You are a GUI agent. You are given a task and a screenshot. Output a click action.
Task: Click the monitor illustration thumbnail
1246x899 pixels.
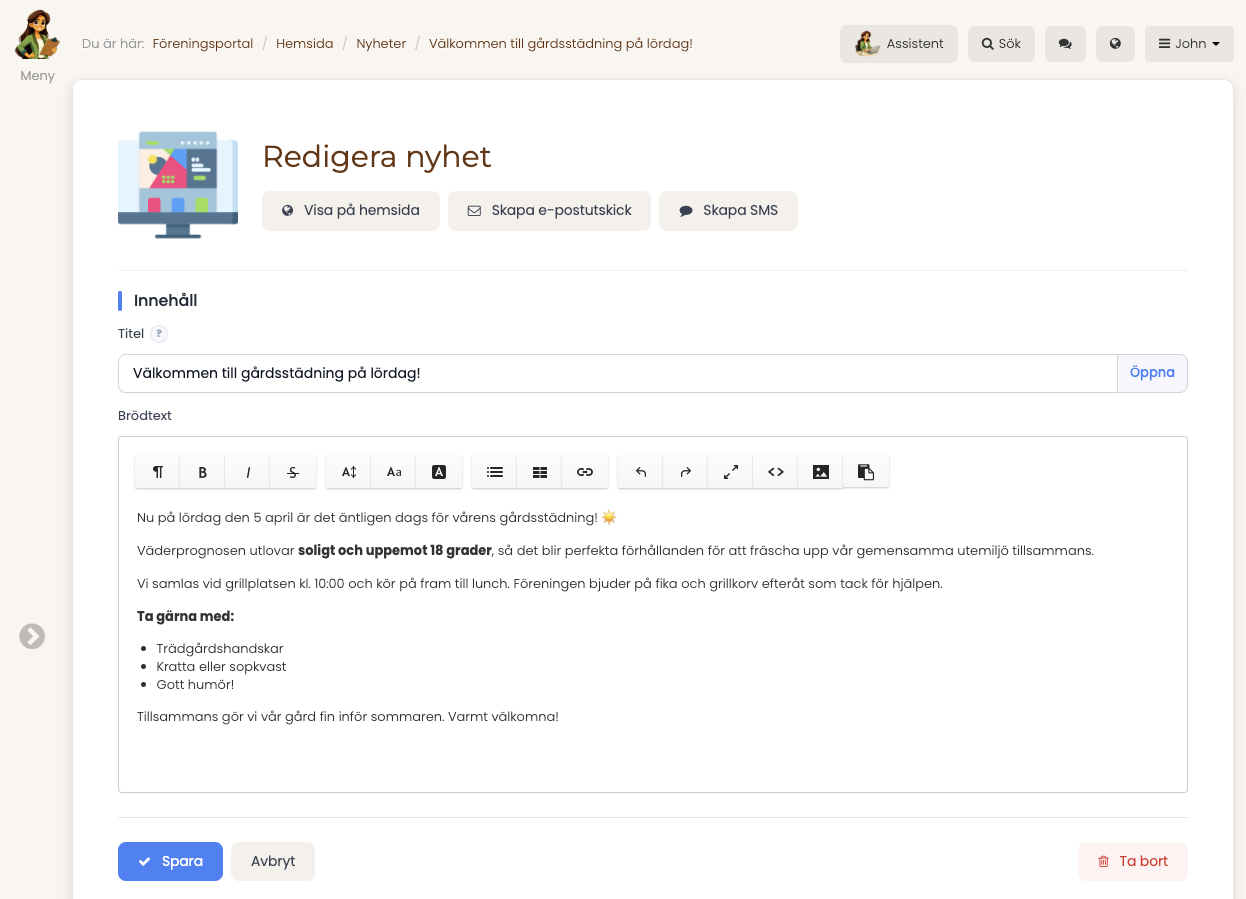pos(178,184)
